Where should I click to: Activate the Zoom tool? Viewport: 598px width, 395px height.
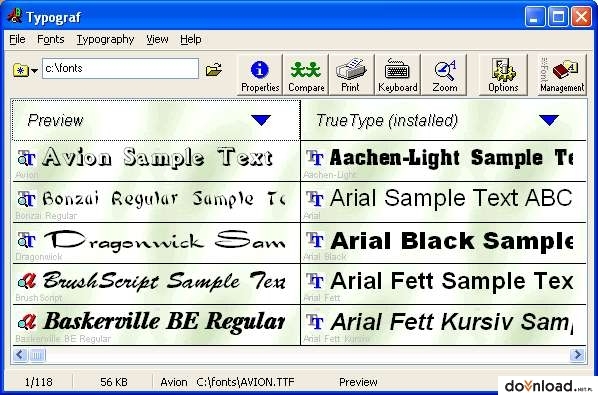pos(444,75)
